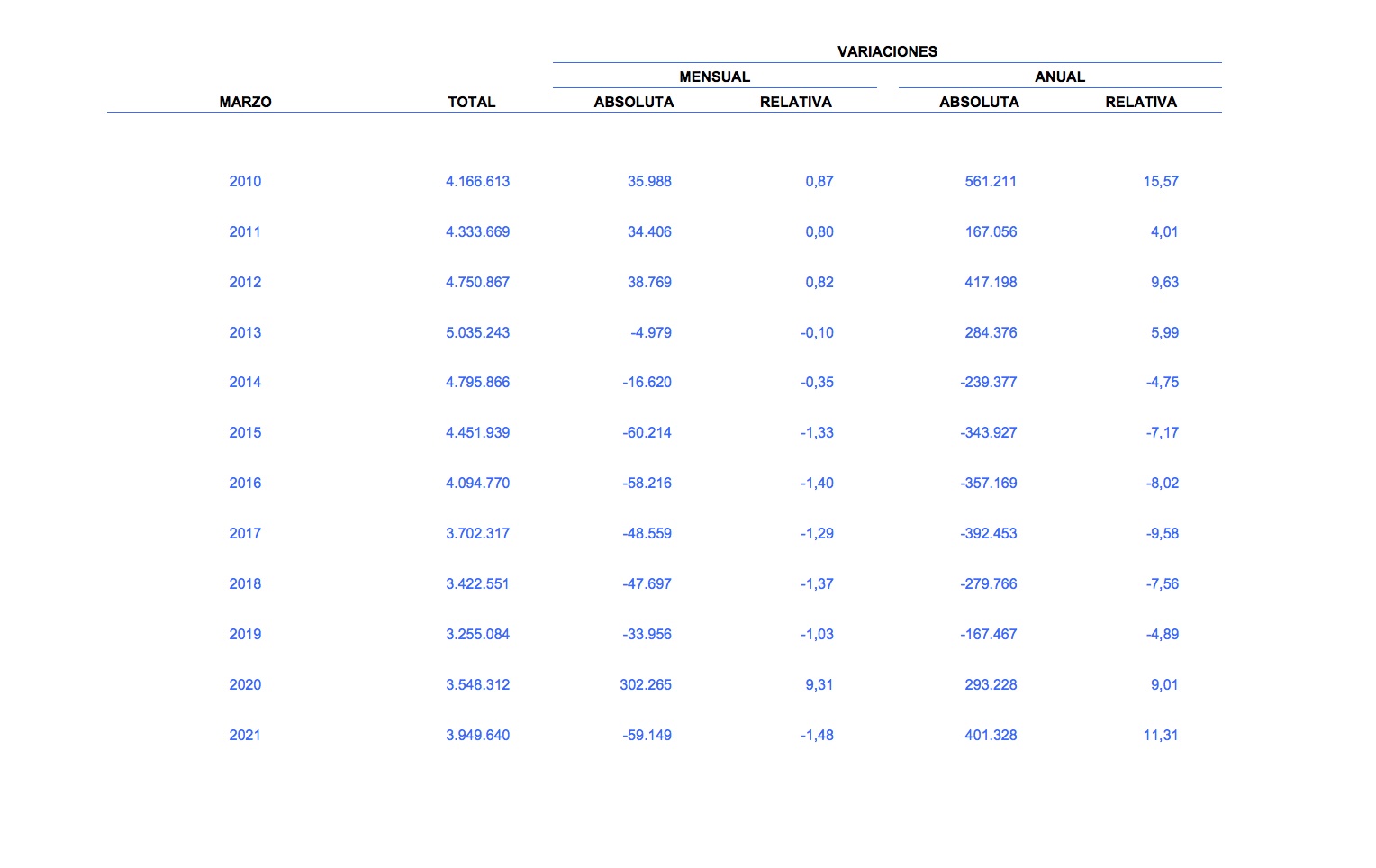Click monthly absolute value 302.265

646,684
